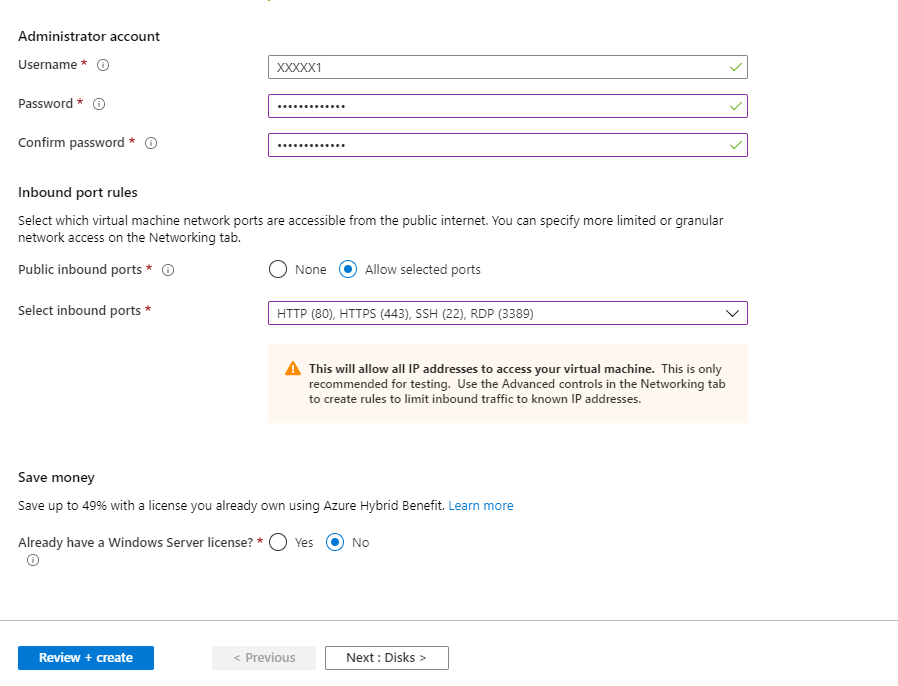Select No for Windows Server license
Image resolution: width=898 pixels, height=686 pixels.
click(x=336, y=542)
